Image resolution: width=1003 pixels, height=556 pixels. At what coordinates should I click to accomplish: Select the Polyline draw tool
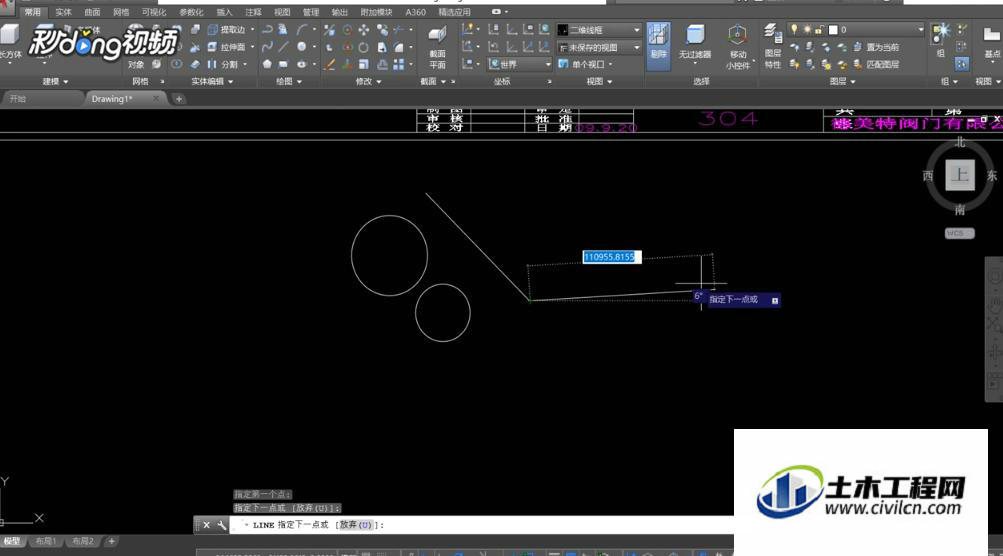267,29
